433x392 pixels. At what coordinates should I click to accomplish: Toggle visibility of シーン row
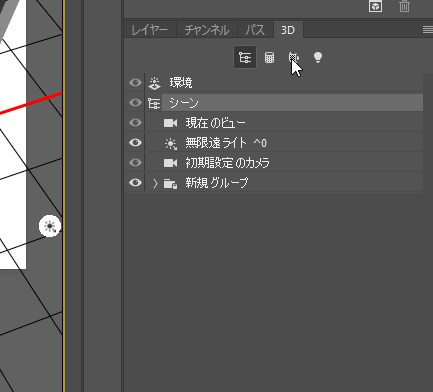(135, 102)
